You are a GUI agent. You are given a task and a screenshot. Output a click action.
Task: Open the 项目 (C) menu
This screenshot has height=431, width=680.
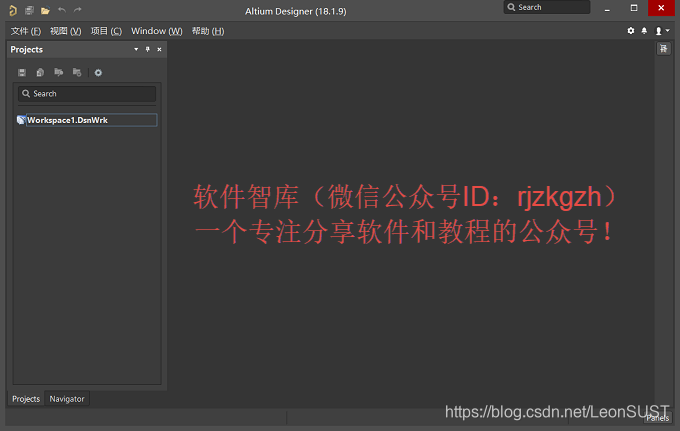pyautogui.click(x=106, y=31)
